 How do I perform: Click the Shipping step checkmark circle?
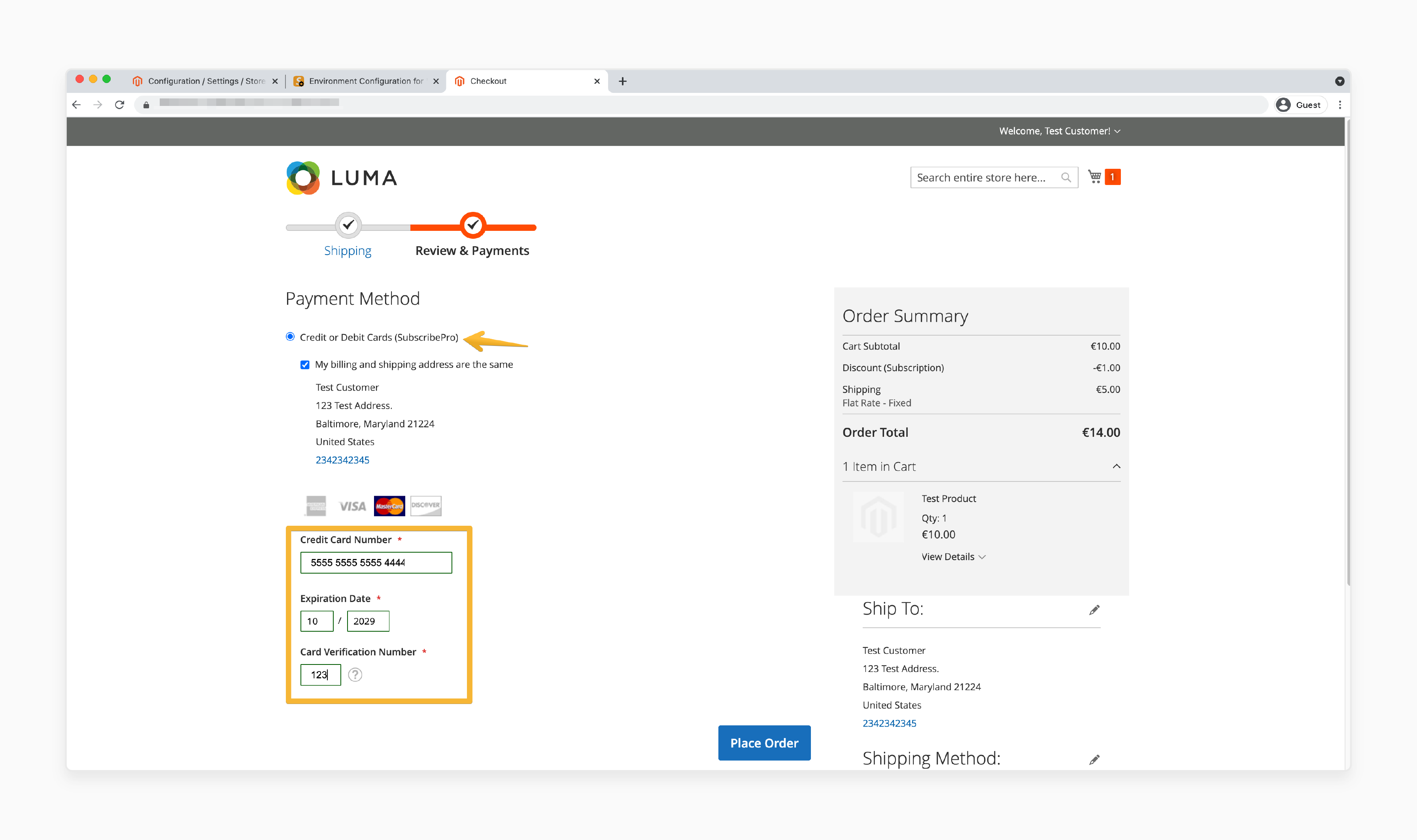pos(348,225)
